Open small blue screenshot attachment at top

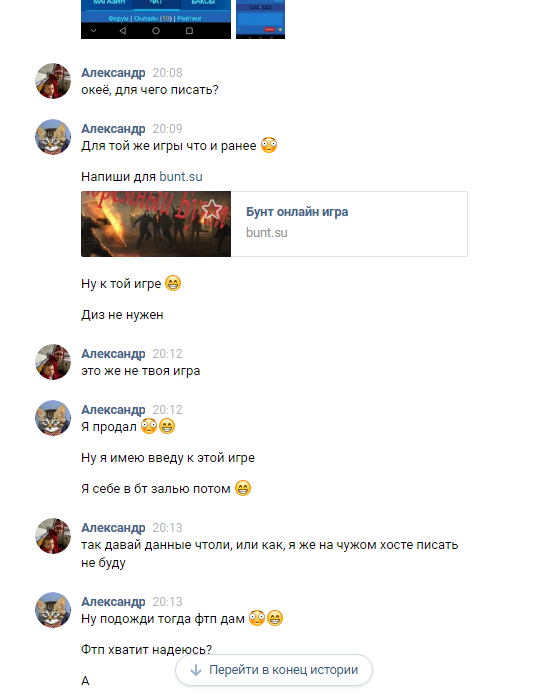pyautogui.click(x=261, y=19)
